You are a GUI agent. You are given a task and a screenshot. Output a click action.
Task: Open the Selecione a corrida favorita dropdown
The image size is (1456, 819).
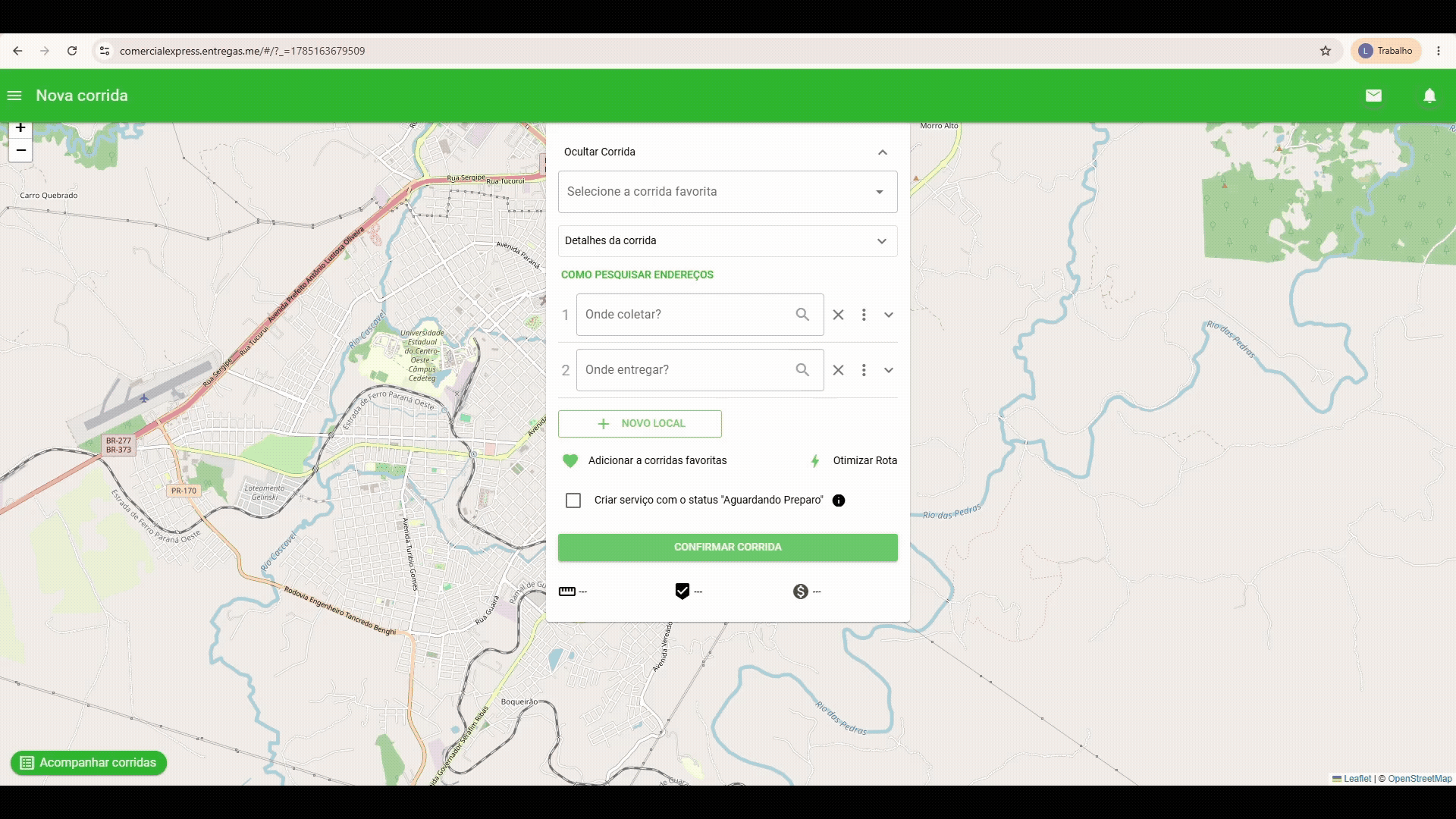point(728,192)
